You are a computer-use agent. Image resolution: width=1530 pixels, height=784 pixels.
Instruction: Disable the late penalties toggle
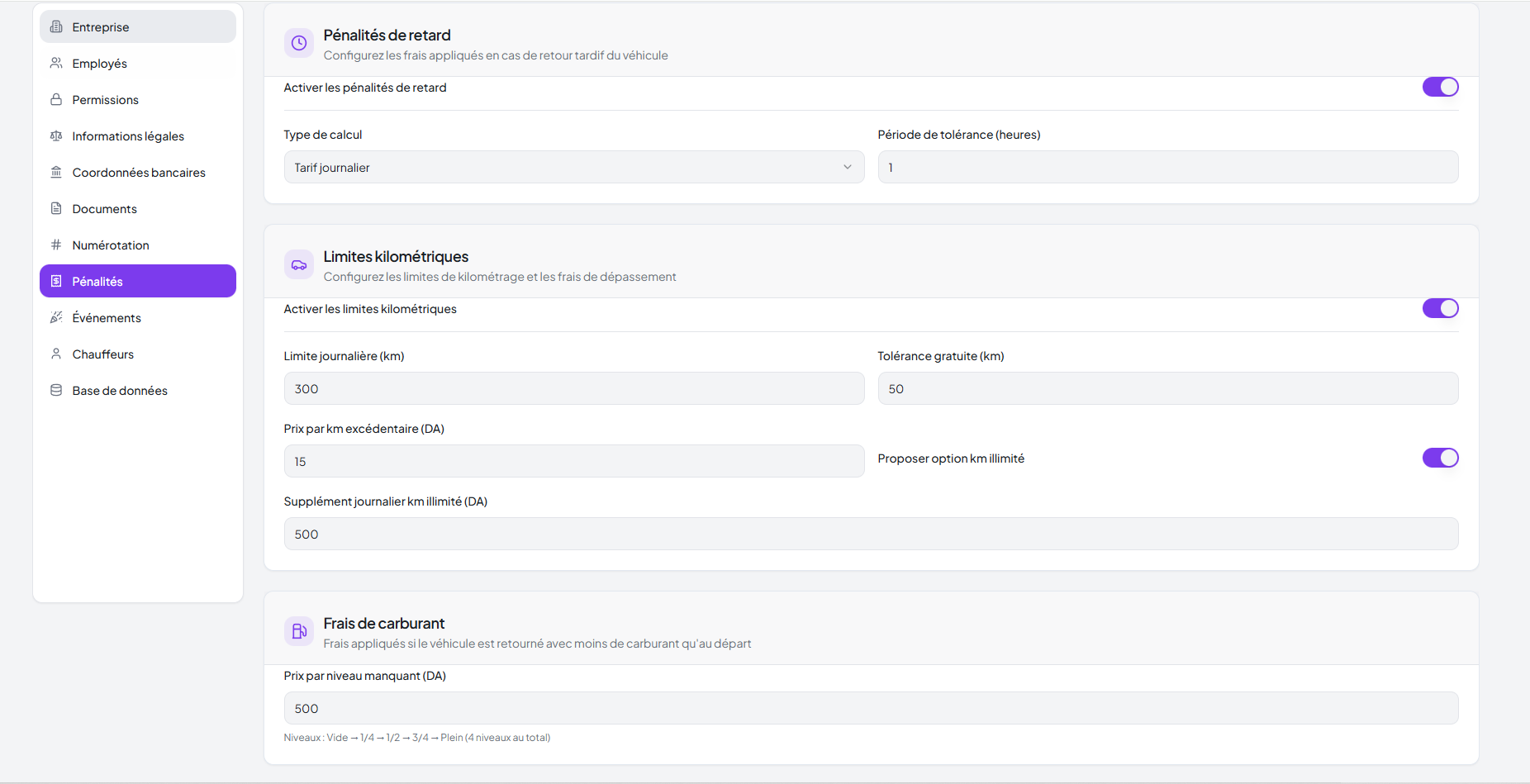click(1440, 88)
